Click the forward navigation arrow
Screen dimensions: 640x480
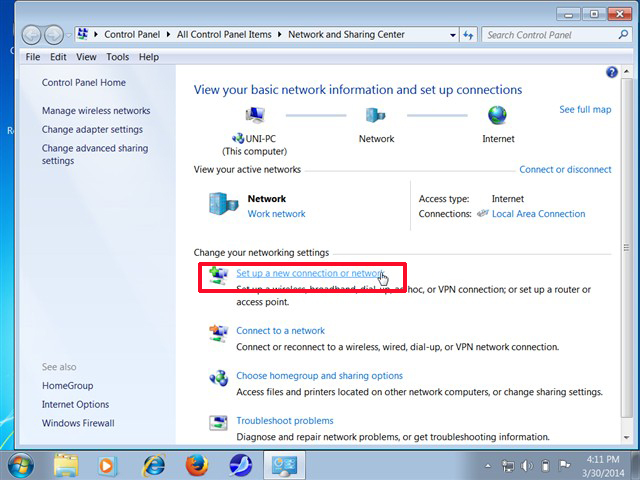click(54, 35)
